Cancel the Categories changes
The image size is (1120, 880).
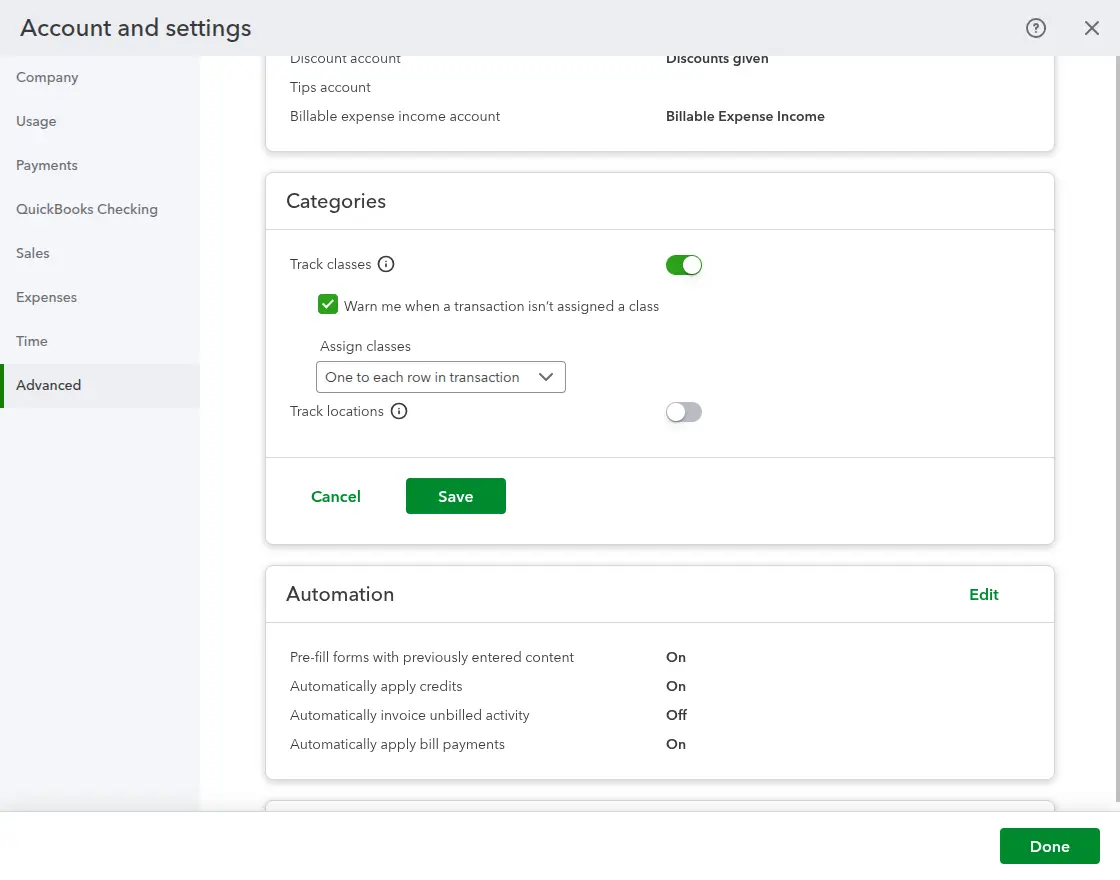click(336, 496)
